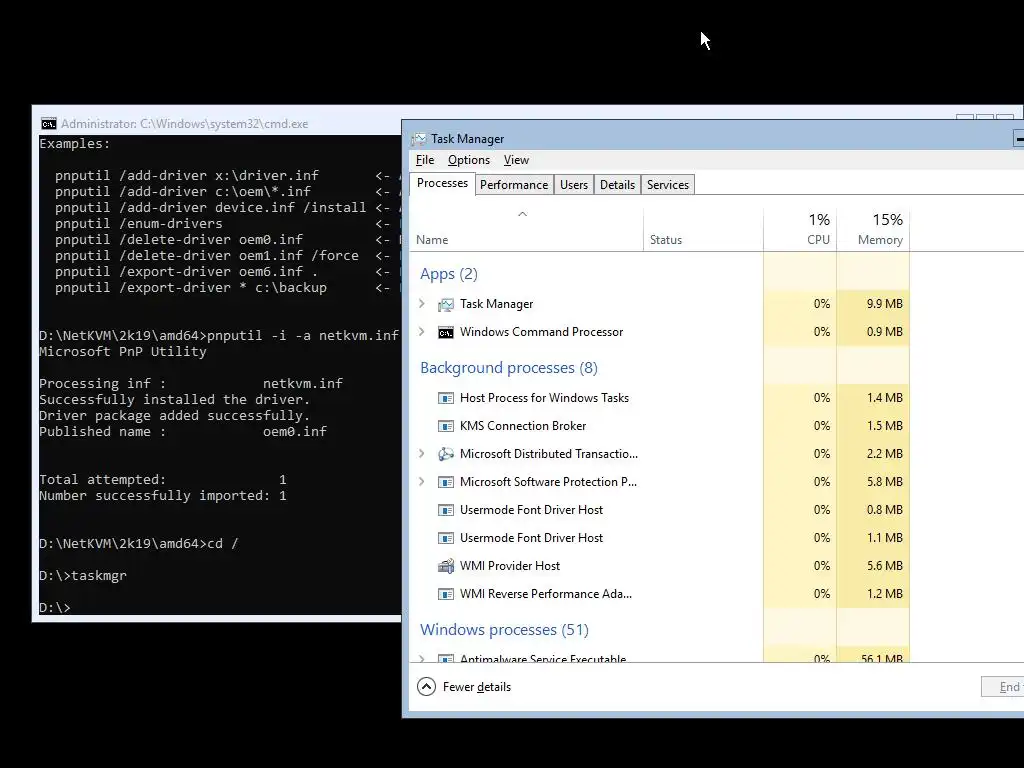The image size is (1024, 768).
Task: Select WMI Reverse Performance Ada... row
Action: 660,594
